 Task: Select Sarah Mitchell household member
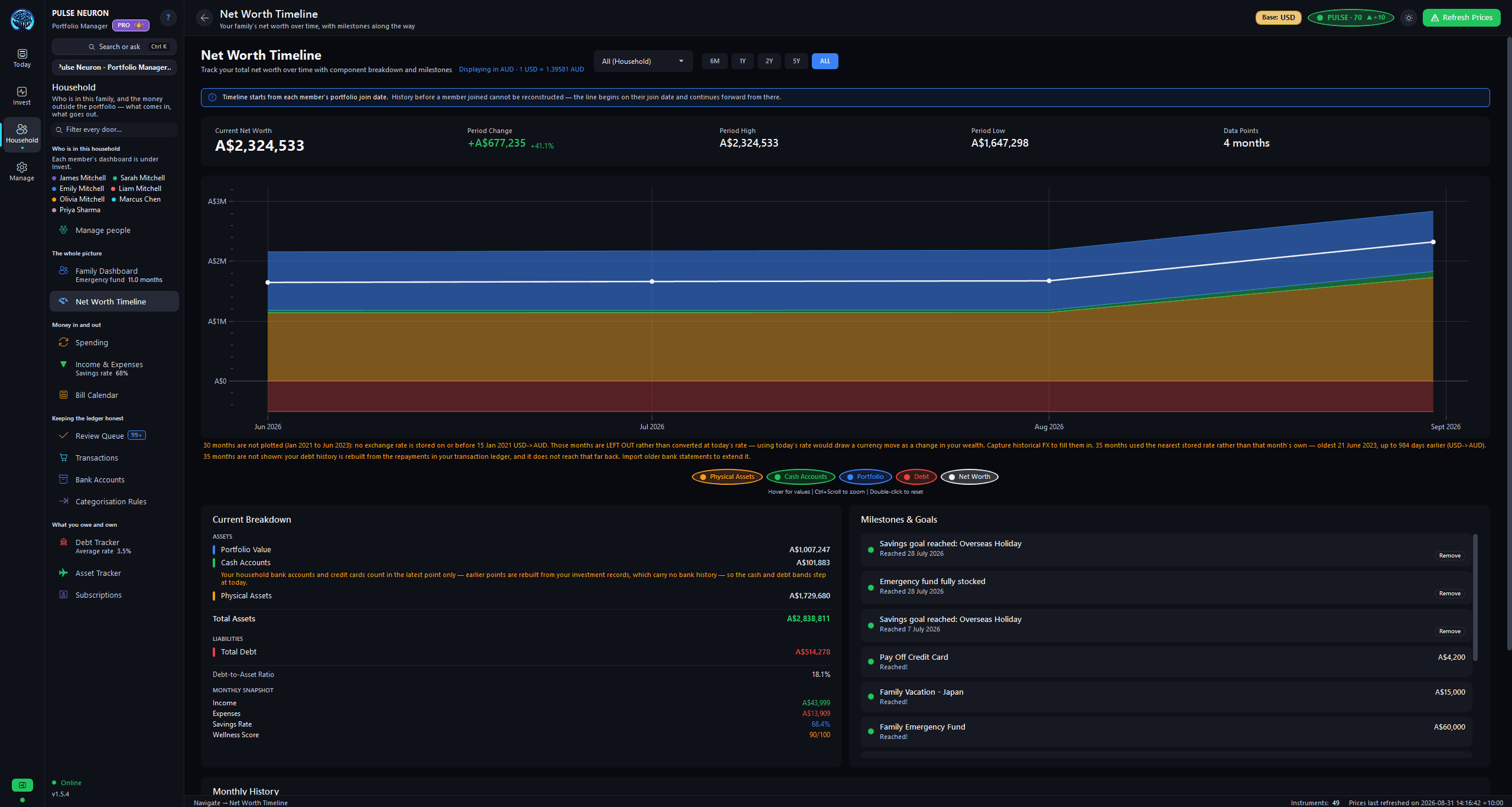click(x=139, y=178)
